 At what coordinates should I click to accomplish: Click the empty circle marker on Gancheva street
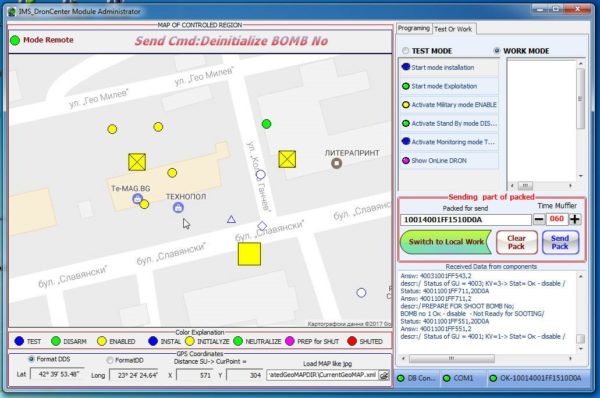tap(261, 175)
